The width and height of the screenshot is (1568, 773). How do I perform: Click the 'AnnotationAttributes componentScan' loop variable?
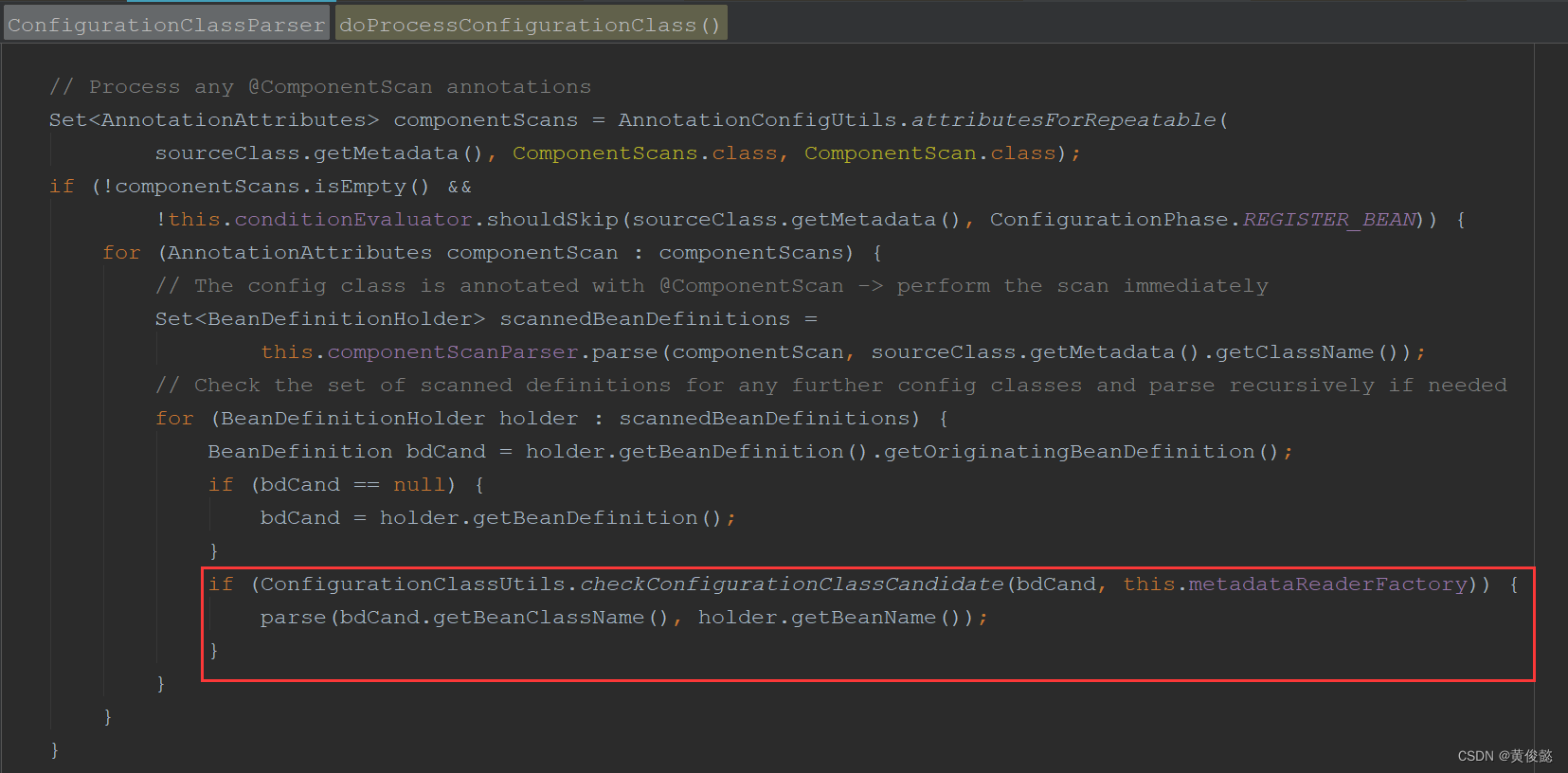point(393,253)
